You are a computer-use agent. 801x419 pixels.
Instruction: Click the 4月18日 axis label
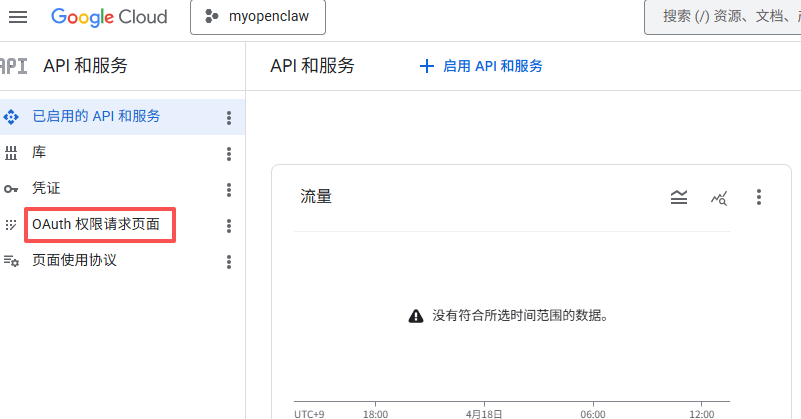[x=484, y=414]
